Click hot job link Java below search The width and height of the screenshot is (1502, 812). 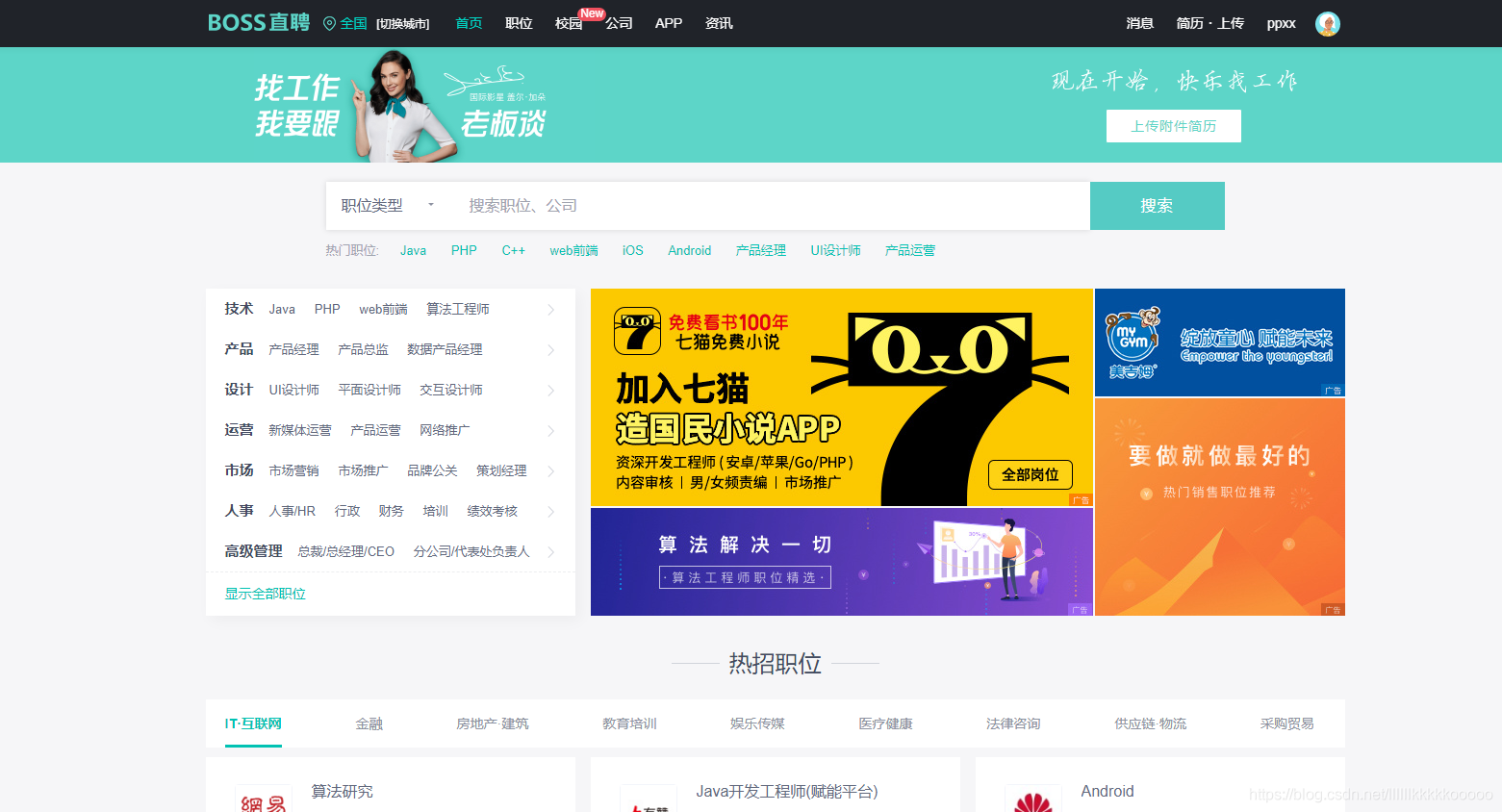point(413,250)
